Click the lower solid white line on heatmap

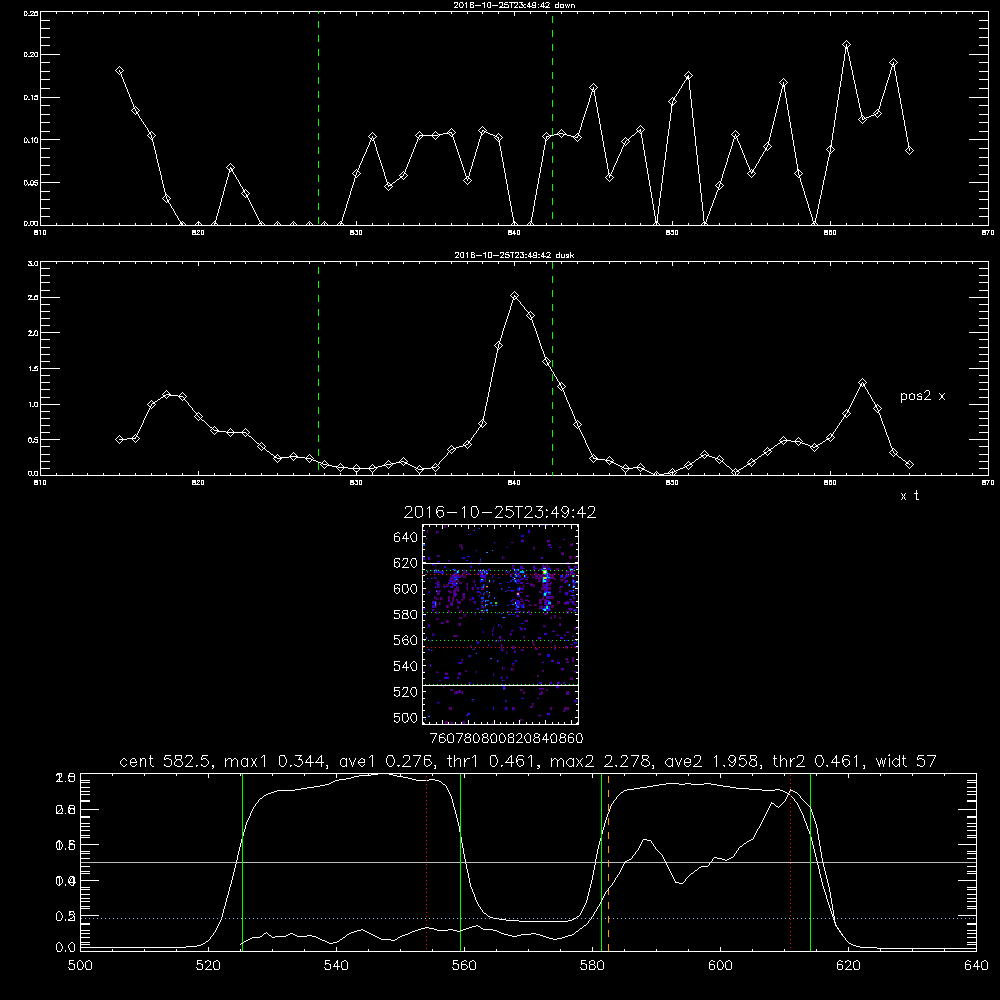(x=500, y=686)
